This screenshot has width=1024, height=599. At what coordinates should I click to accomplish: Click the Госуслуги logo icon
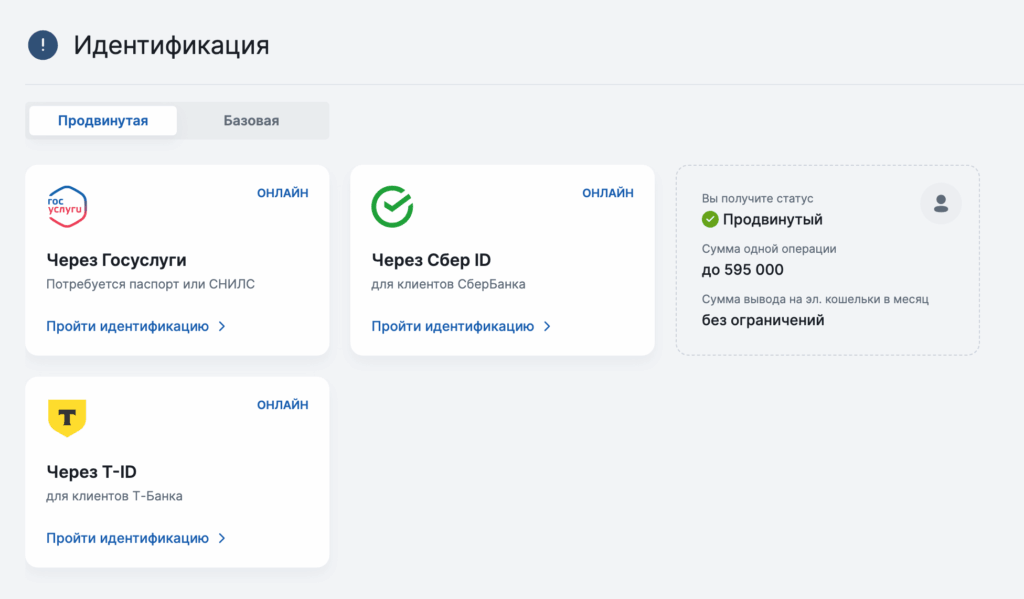click(x=67, y=207)
